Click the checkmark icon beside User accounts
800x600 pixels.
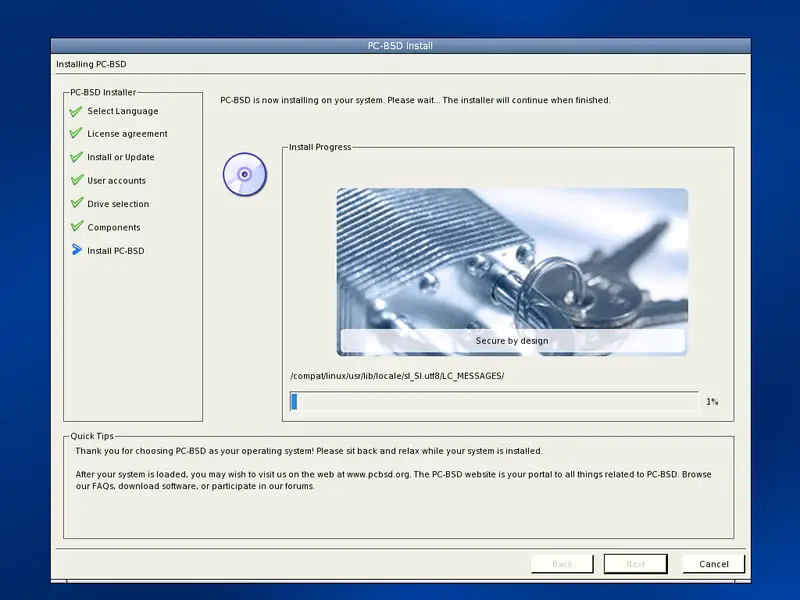(77, 180)
